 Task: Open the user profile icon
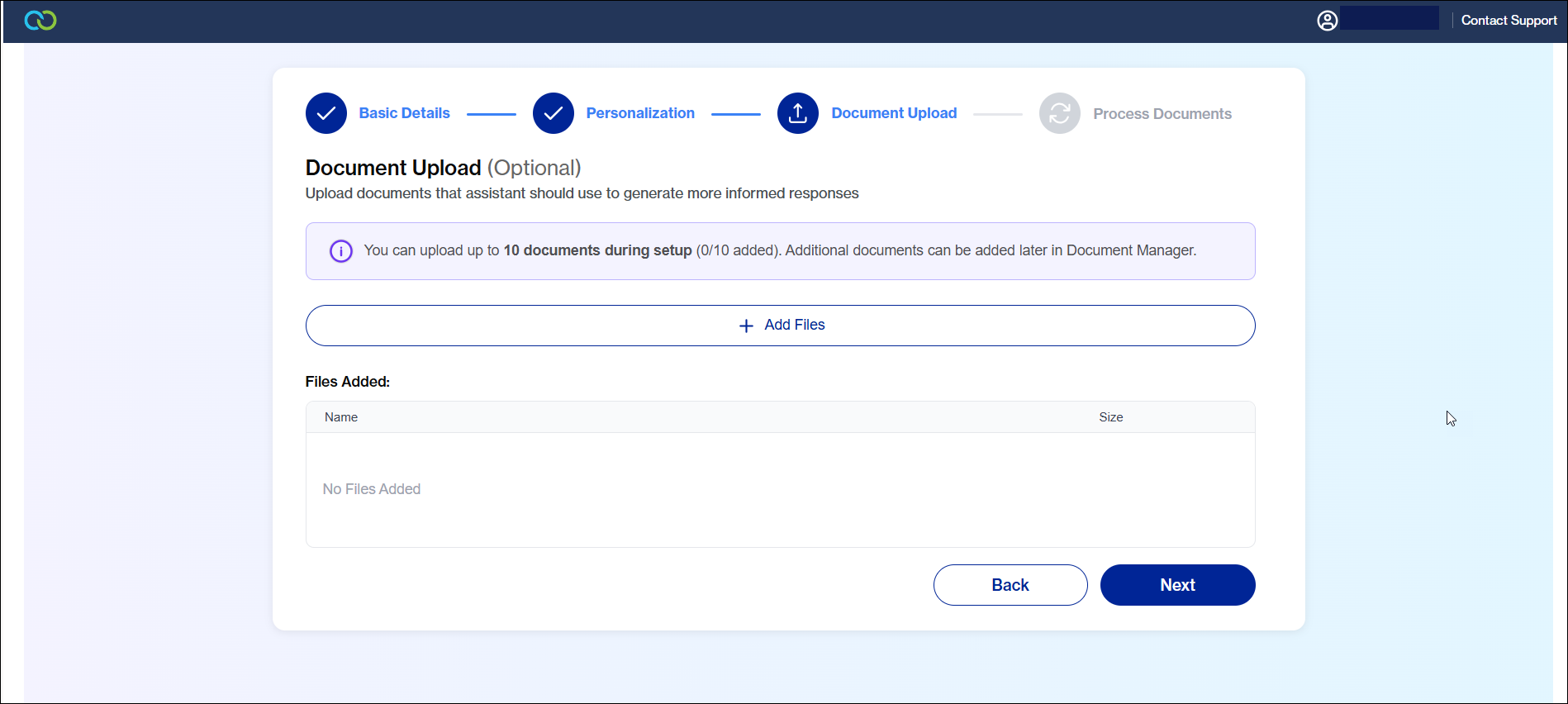1327,21
